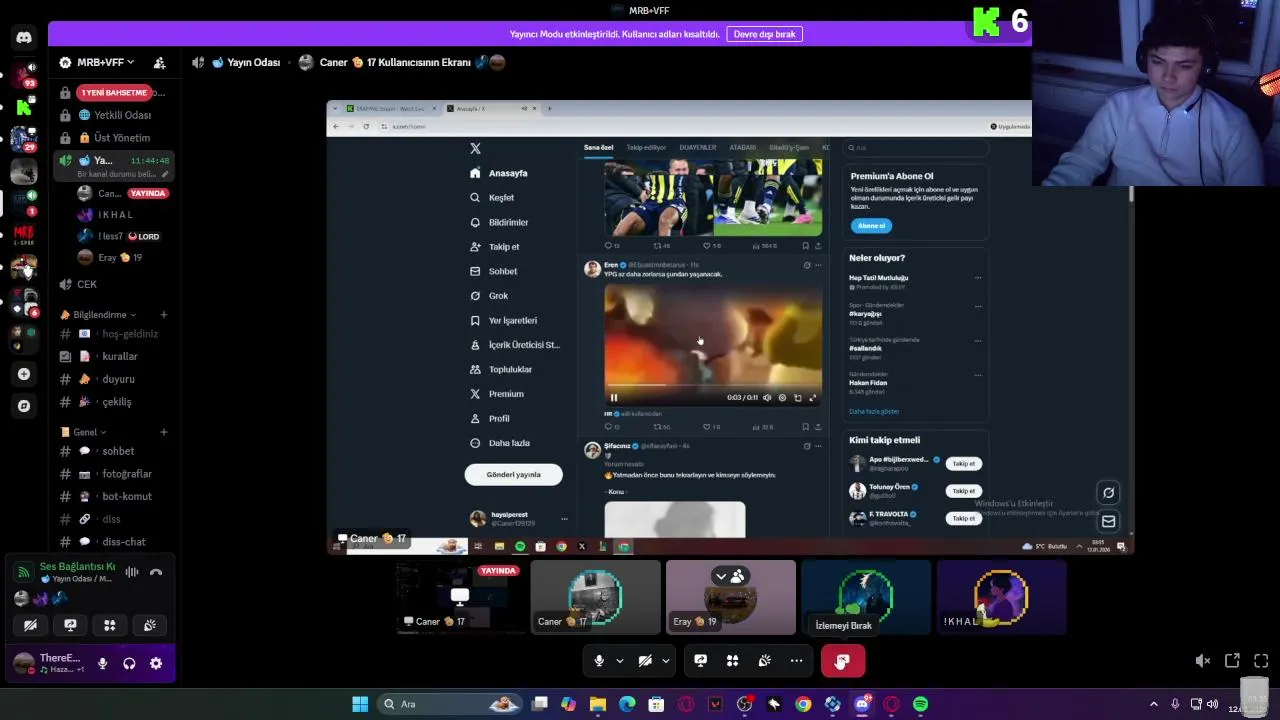Unmute the stream volume speaker
Viewport: 1280px width, 720px height.
pyautogui.click(x=1203, y=661)
